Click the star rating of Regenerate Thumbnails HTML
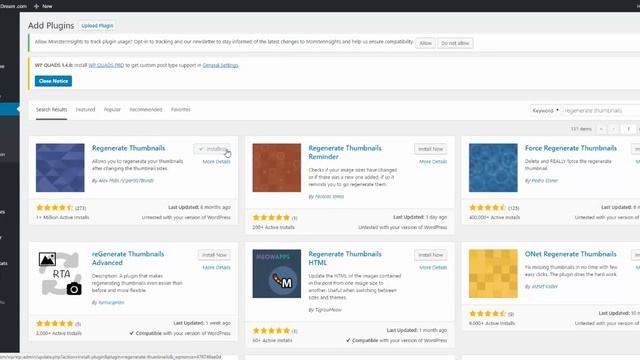Viewport: 640px width, 360px height. click(x=271, y=331)
